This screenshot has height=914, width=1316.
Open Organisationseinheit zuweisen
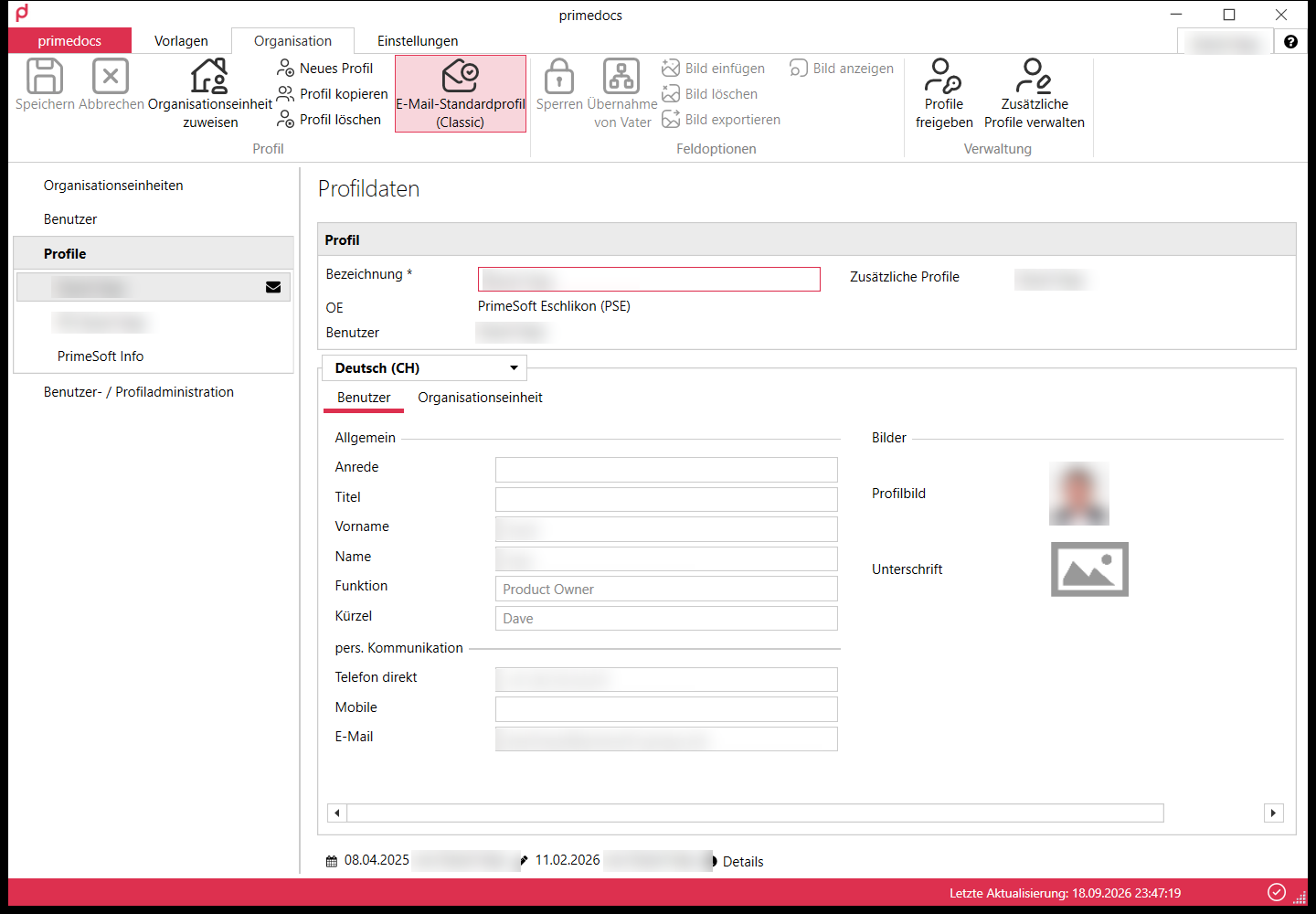[209, 94]
